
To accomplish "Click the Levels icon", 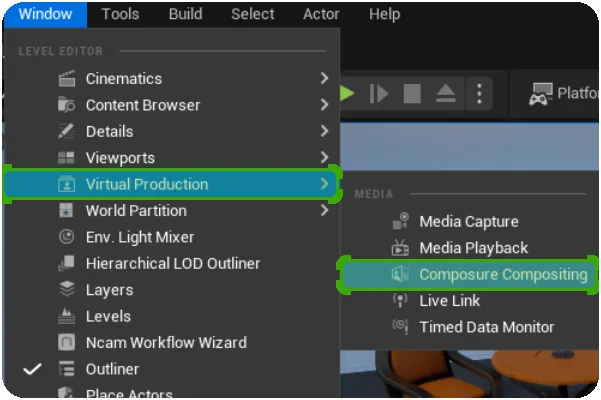I will [66, 316].
